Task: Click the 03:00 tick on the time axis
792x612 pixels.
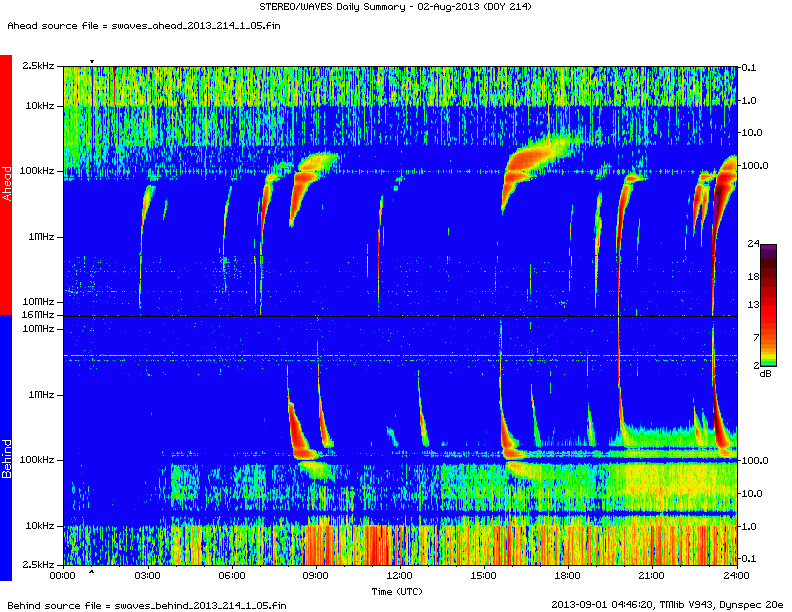Action: (x=147, y=576)
